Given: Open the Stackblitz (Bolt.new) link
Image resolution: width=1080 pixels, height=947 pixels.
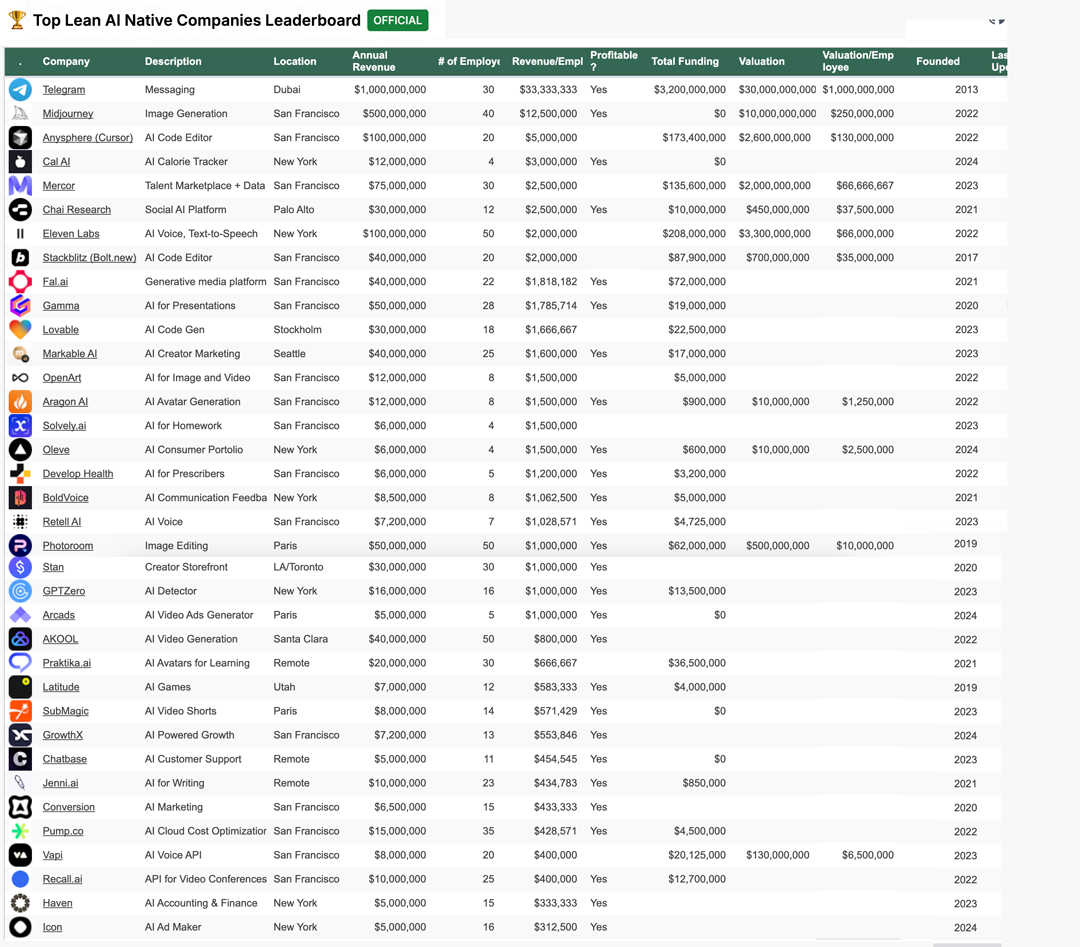Looking at the screenshot, I should 90,258.
